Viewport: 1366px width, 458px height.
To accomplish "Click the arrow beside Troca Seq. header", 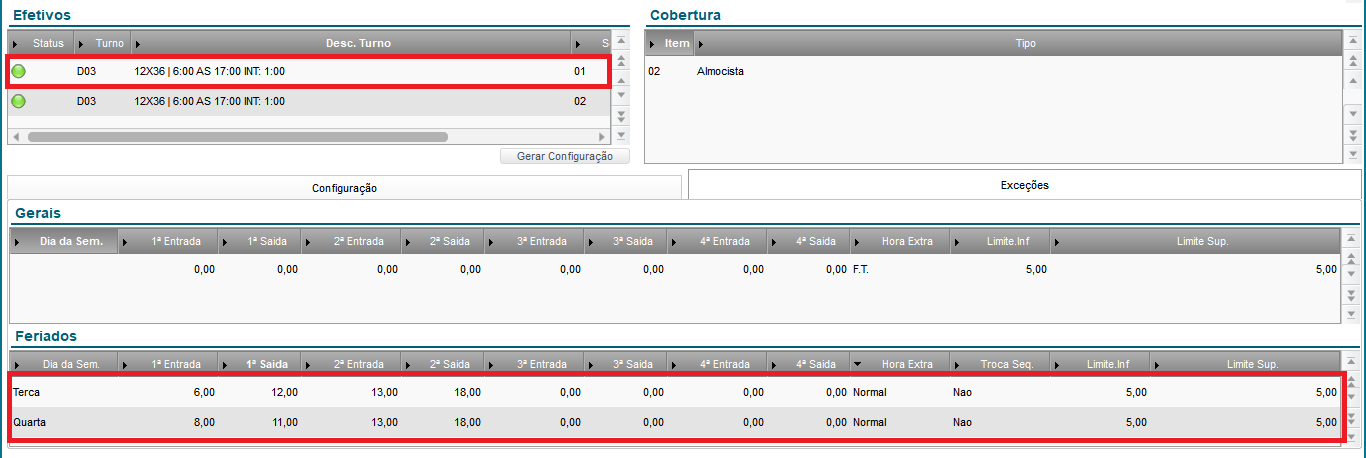I will [x=957, y=364].
